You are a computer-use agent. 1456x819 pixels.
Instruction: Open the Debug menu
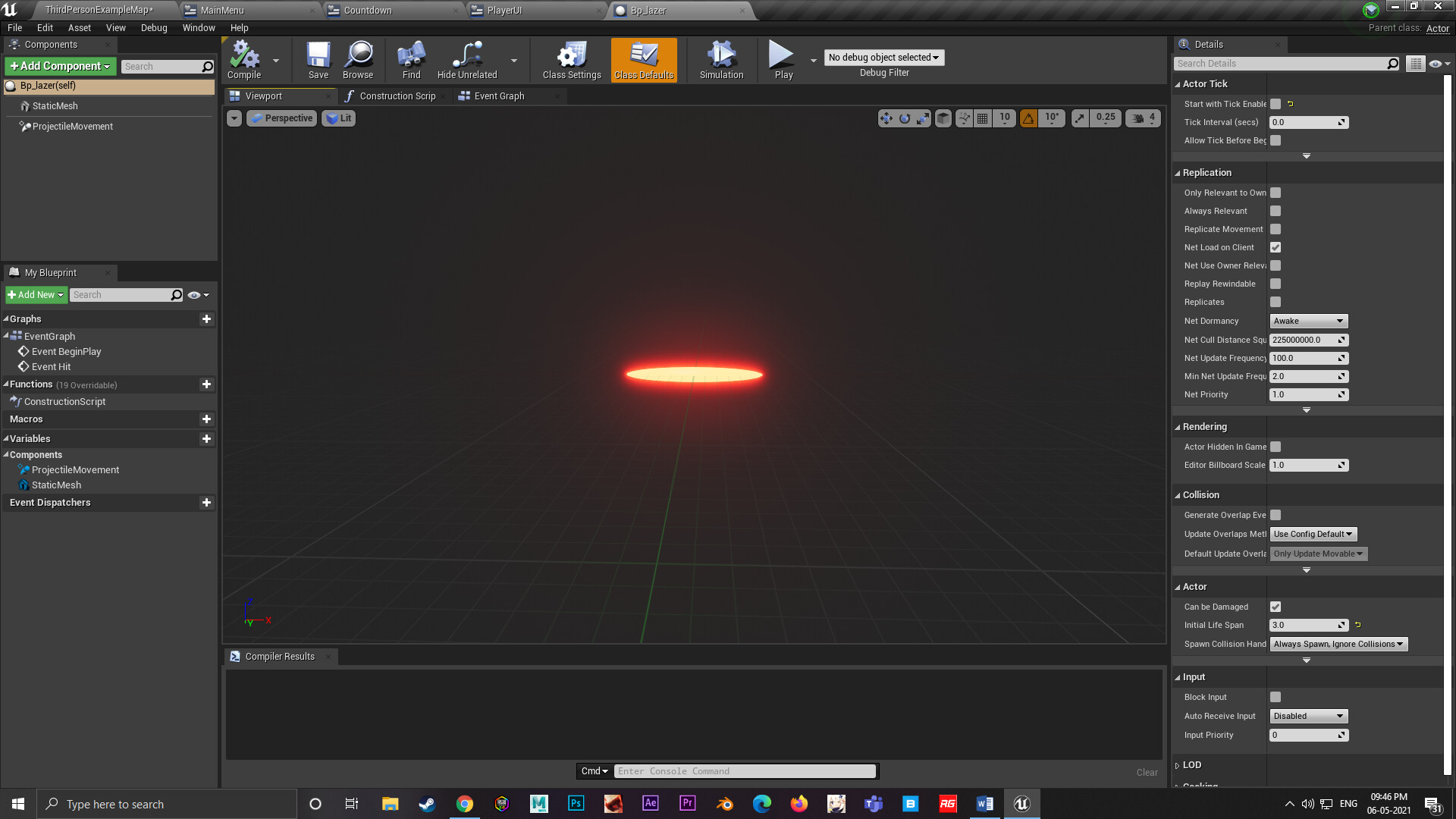pyautogui.click(x=153, y=27)
